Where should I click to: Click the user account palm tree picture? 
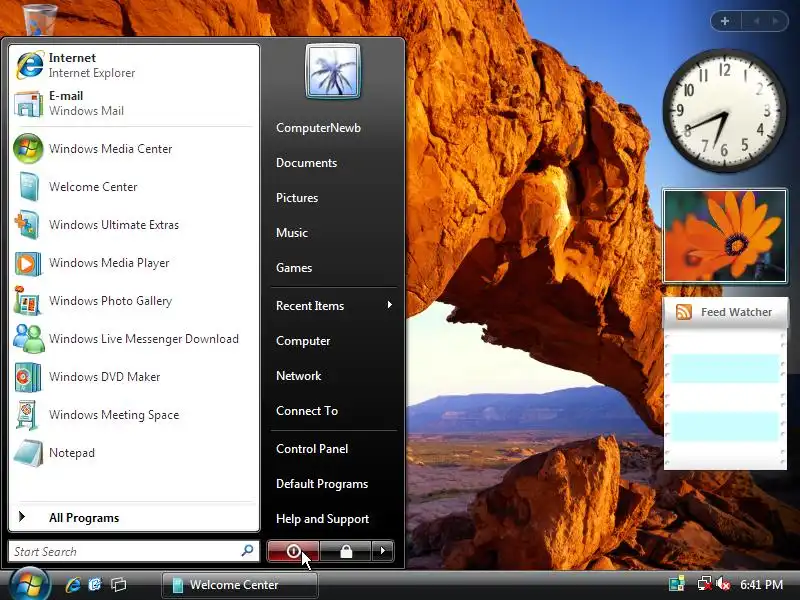coord(333,71)
